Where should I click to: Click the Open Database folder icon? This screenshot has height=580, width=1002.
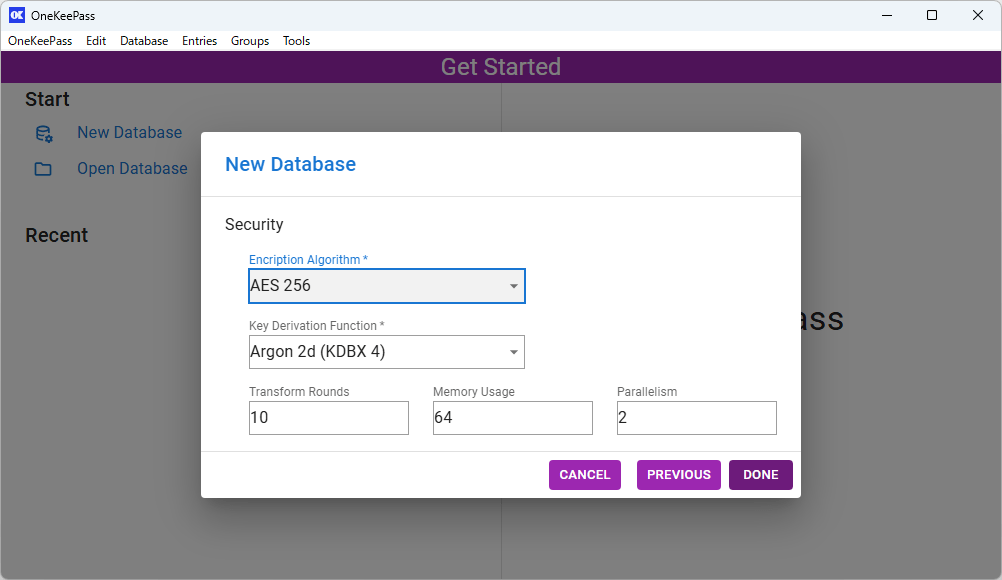(x=43, y=169)
